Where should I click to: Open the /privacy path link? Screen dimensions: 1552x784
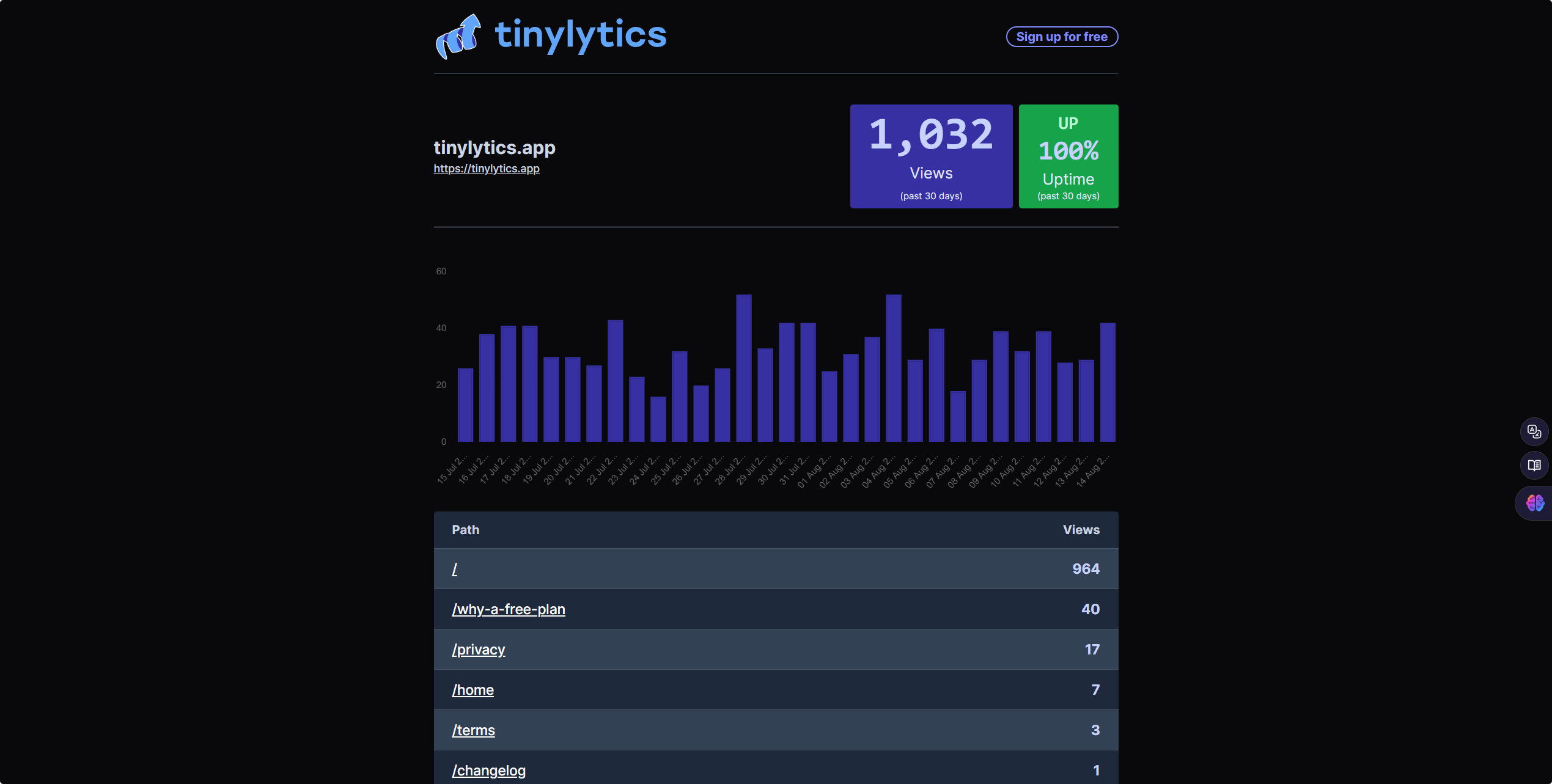pos(478,650)
